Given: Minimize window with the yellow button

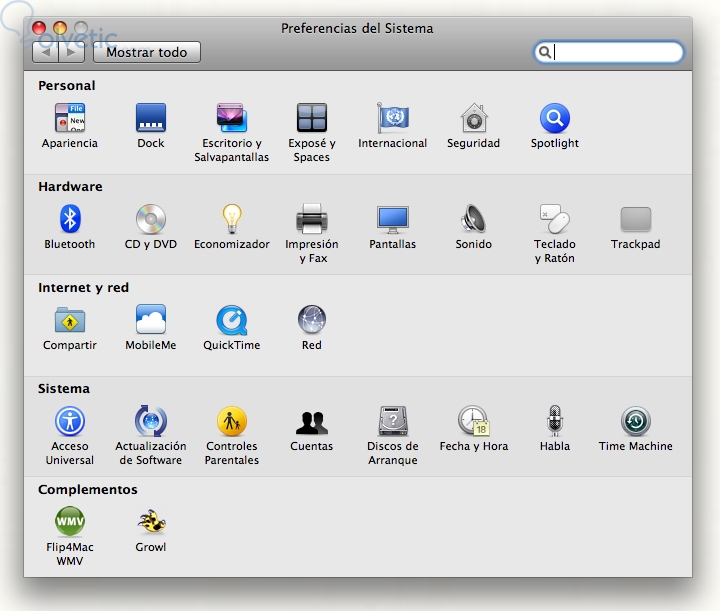Looking at the screenshot, I should [x=60, y=28].
